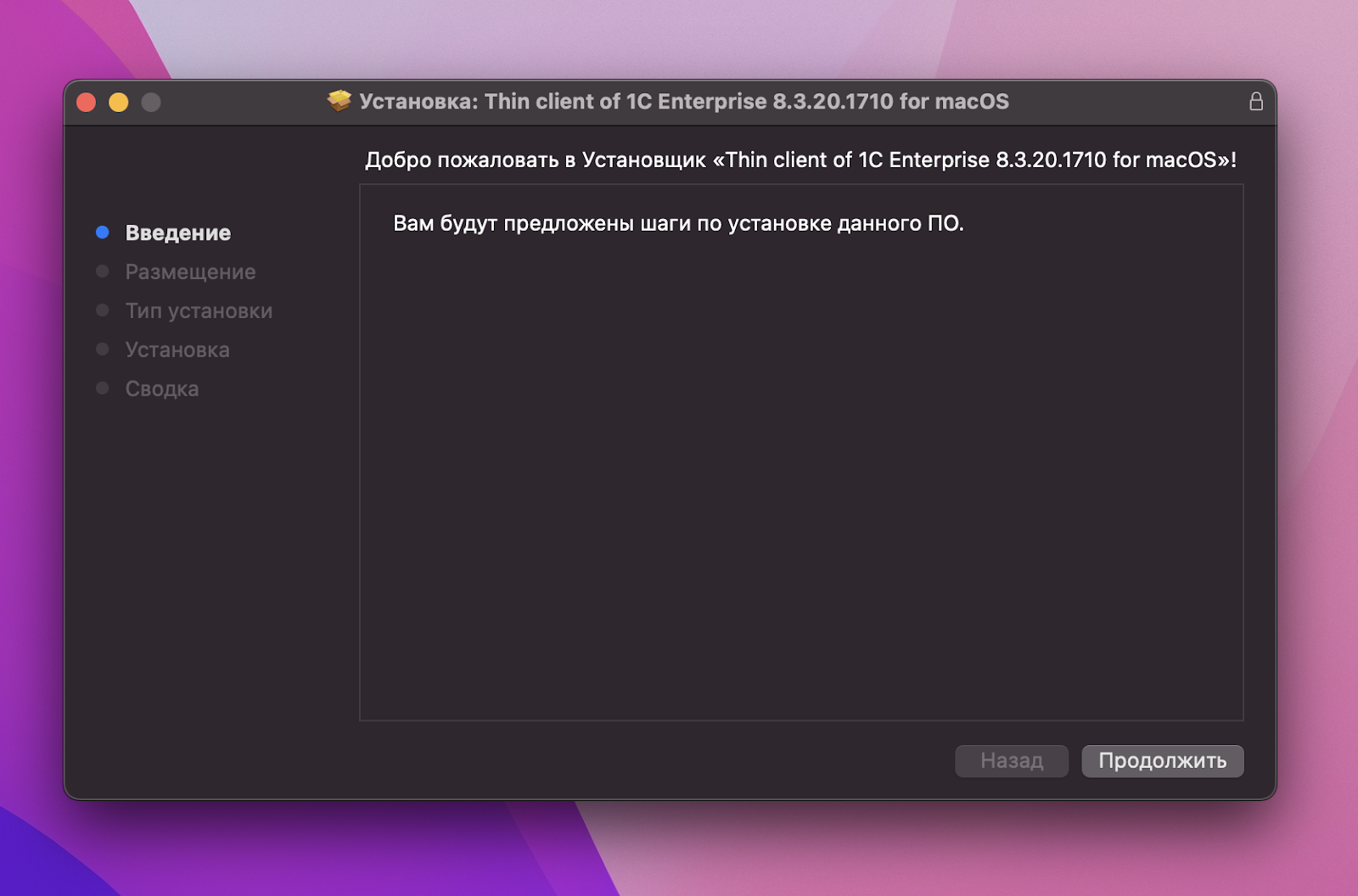The height and width of the screenshot is (896, 1358).
Task: Click the window title Установка: Thin client
Action: 684,102
